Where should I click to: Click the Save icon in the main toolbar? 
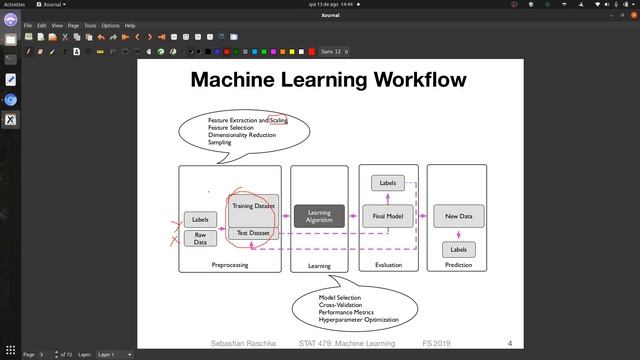pos(28,37)
